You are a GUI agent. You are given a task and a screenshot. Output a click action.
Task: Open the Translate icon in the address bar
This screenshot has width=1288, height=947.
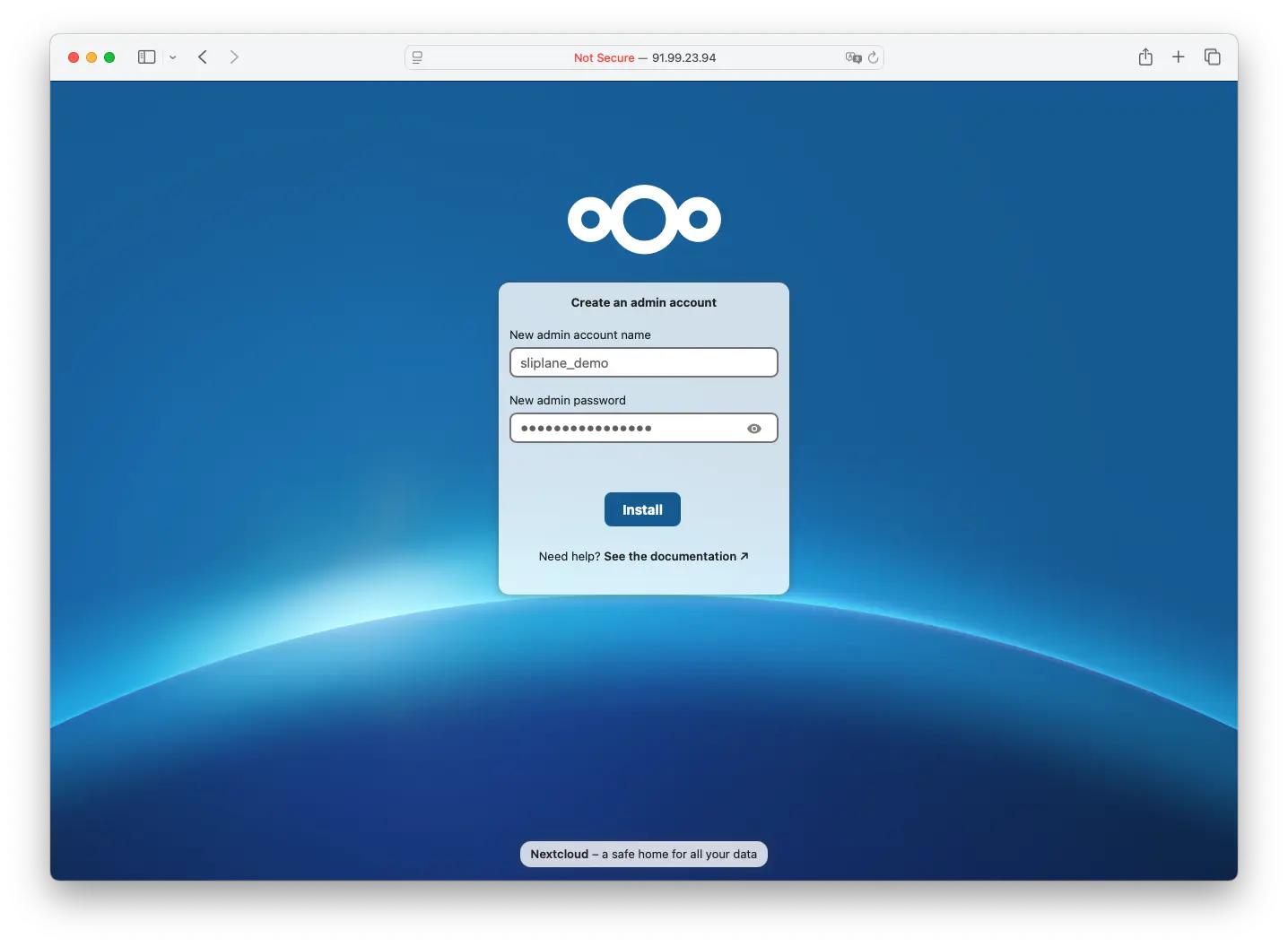[852, 57]
